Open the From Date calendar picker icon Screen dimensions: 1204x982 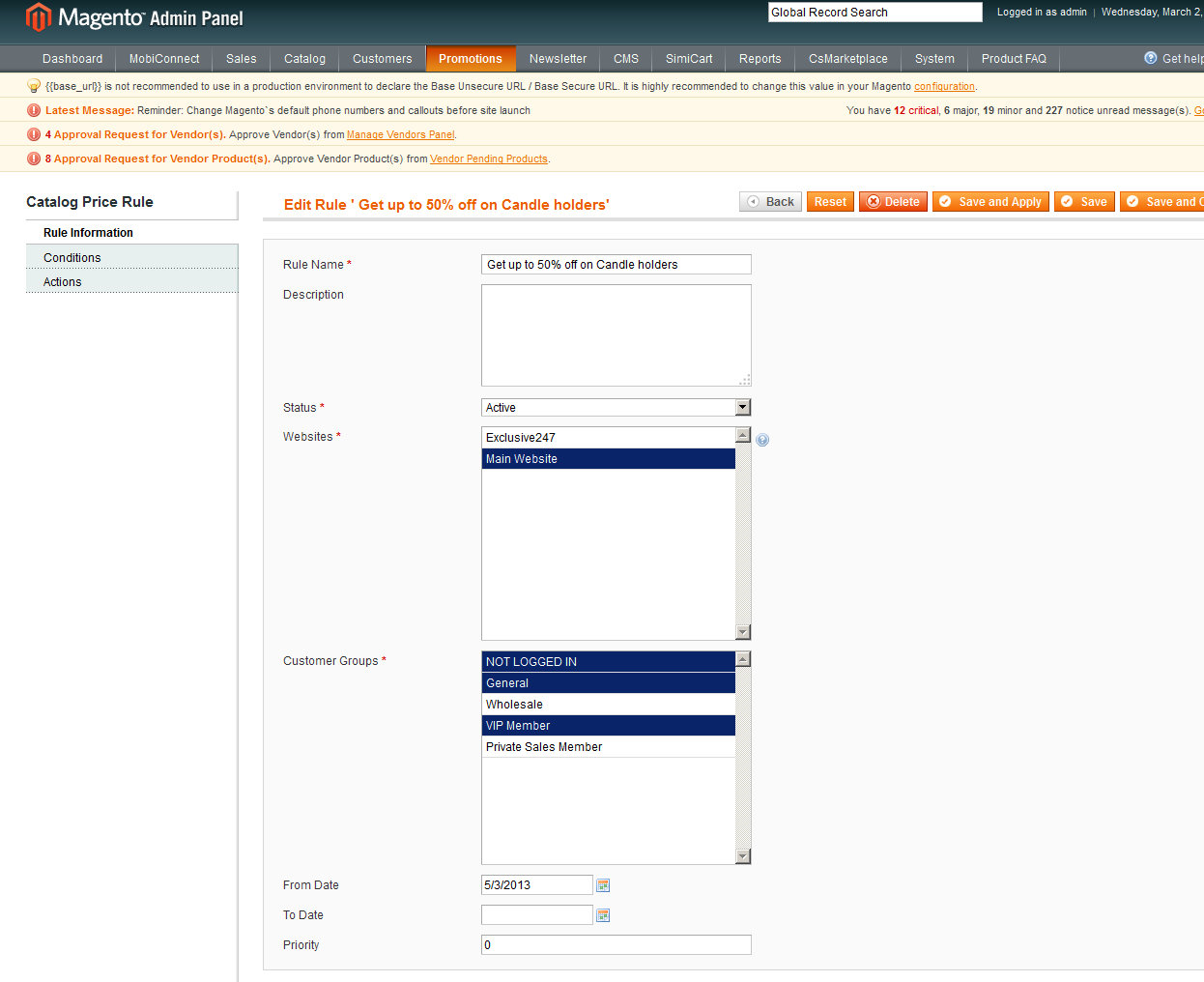(x=603, y=885)
